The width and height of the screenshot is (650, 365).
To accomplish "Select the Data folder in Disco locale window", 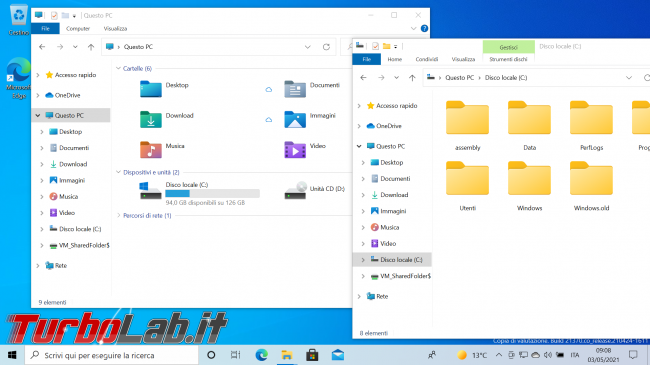I will [x=529, y=126].
